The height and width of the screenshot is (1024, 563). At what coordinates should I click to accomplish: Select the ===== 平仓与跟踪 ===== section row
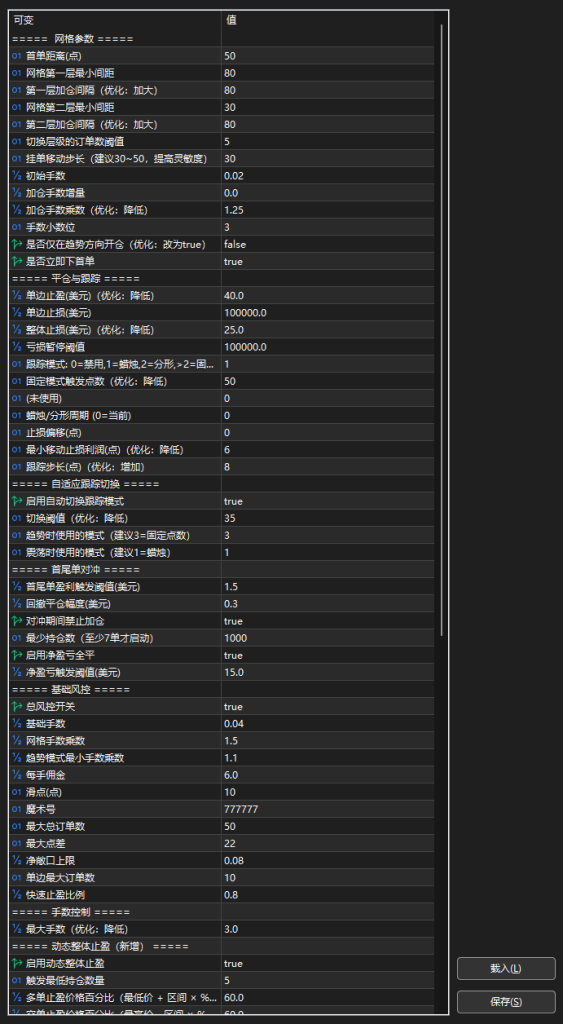(x=221, y=279)
